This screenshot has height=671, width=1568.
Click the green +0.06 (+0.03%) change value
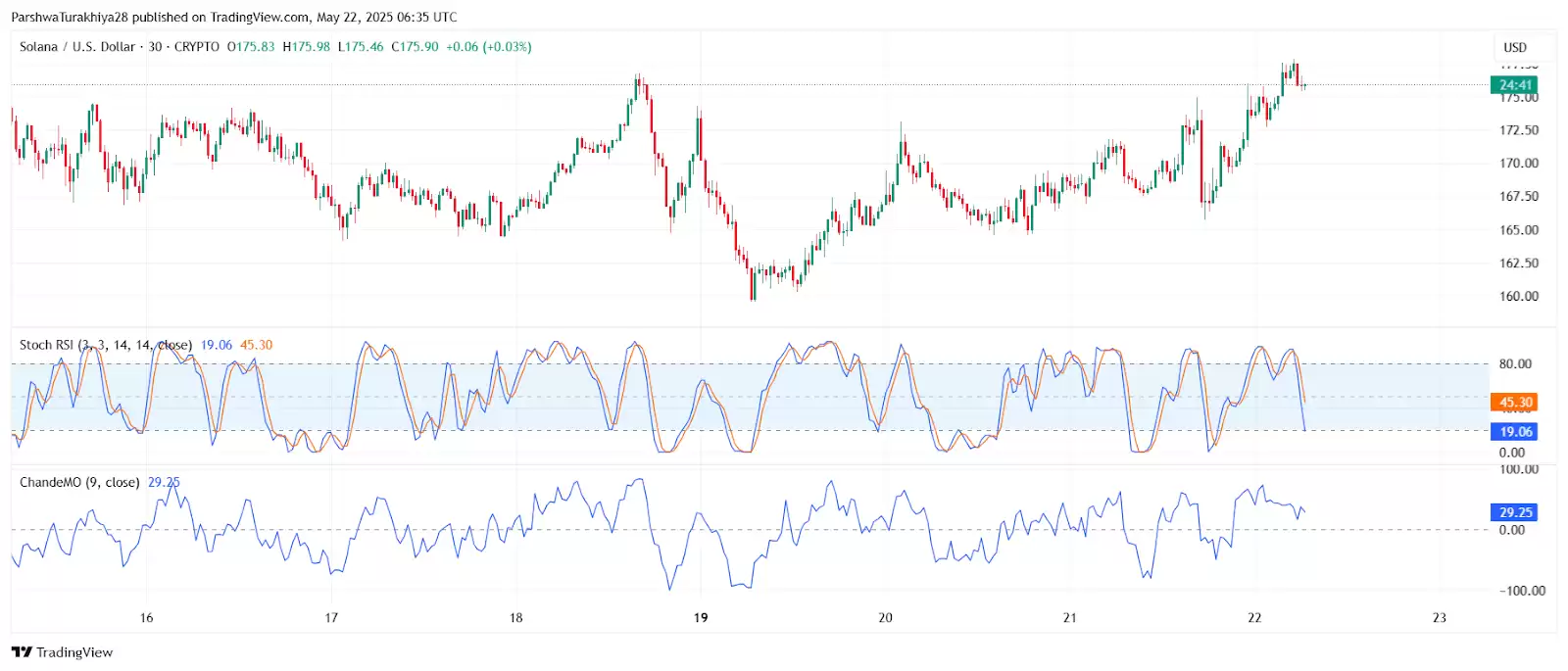point(488,47)
